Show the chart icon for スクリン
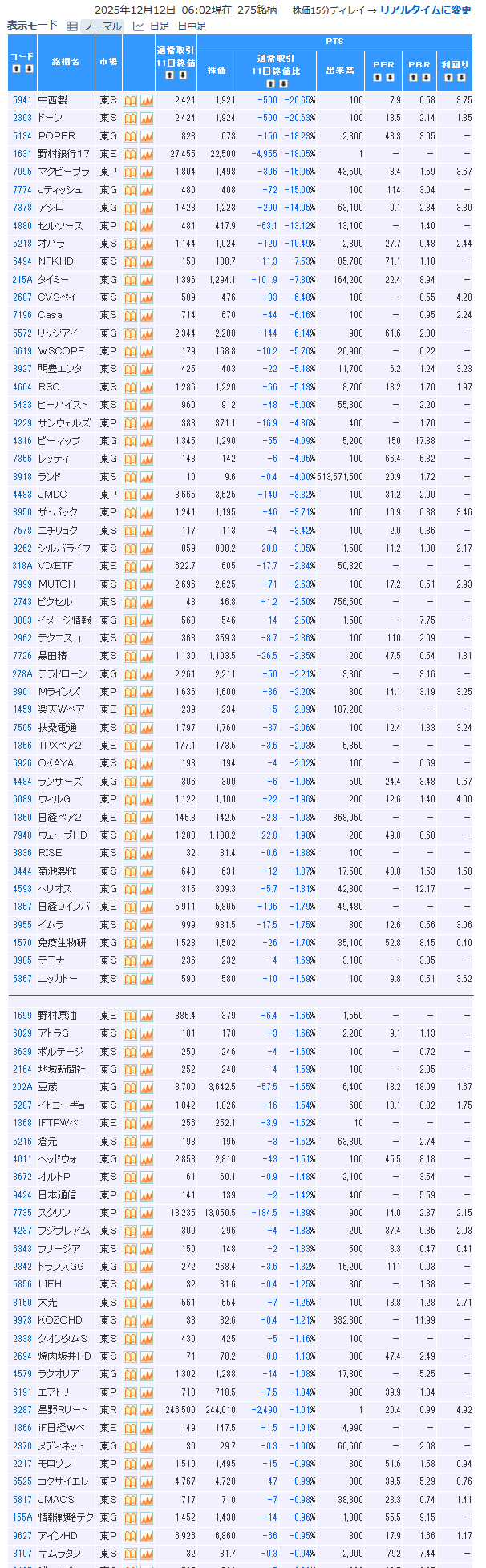486x1568 pixels. [147, 1213]
